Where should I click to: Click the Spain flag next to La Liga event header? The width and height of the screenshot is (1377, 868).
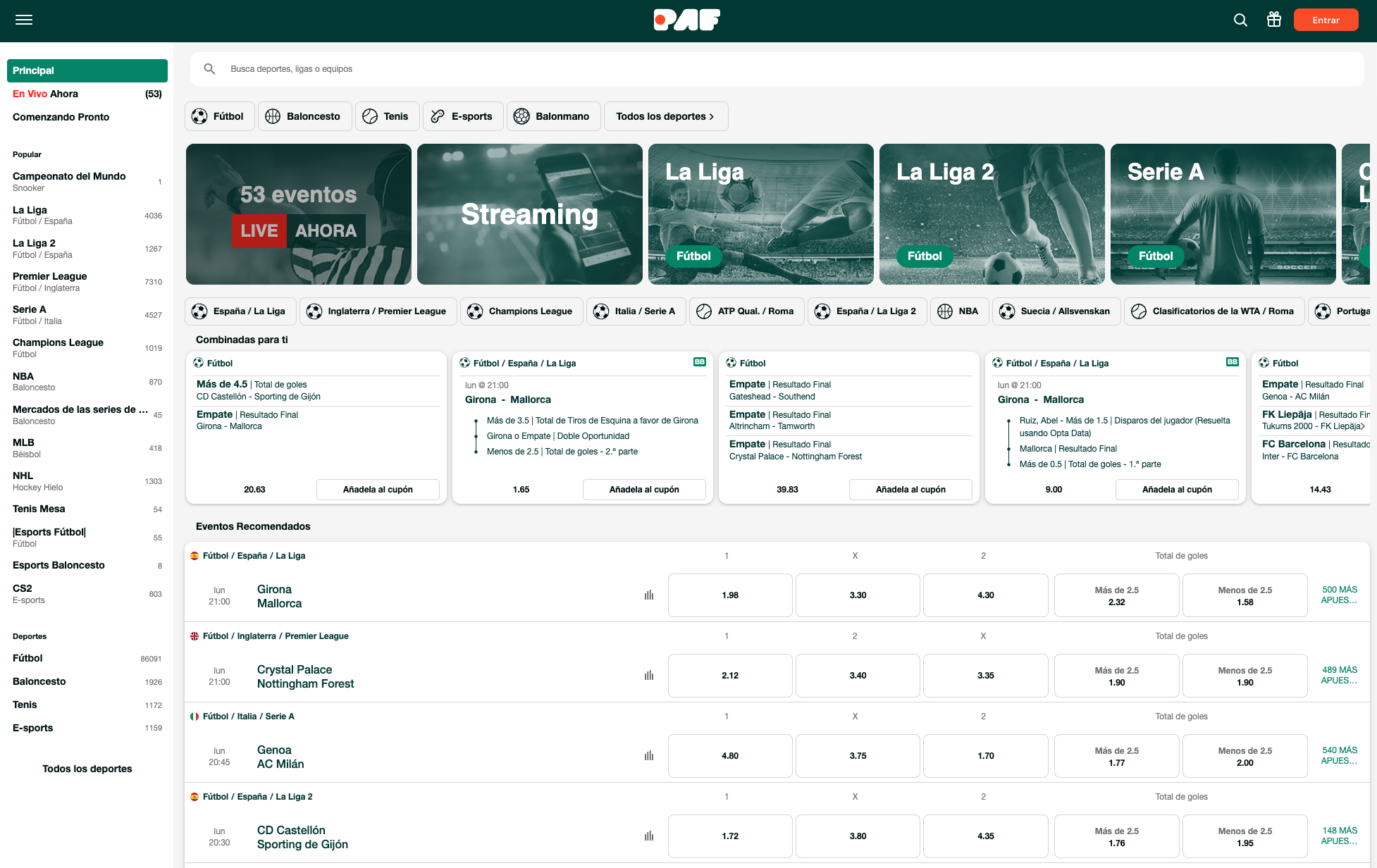coord(194,556)
